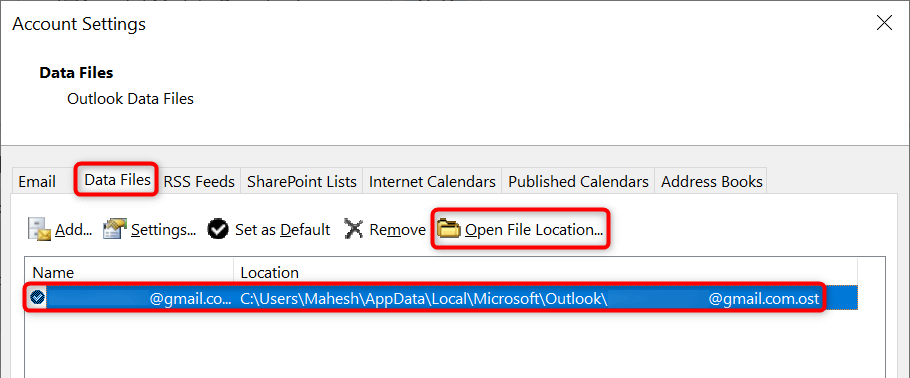Switch to the RSS Feeds tab
Viewport: 910px width, 378px height.
[199, 182]
